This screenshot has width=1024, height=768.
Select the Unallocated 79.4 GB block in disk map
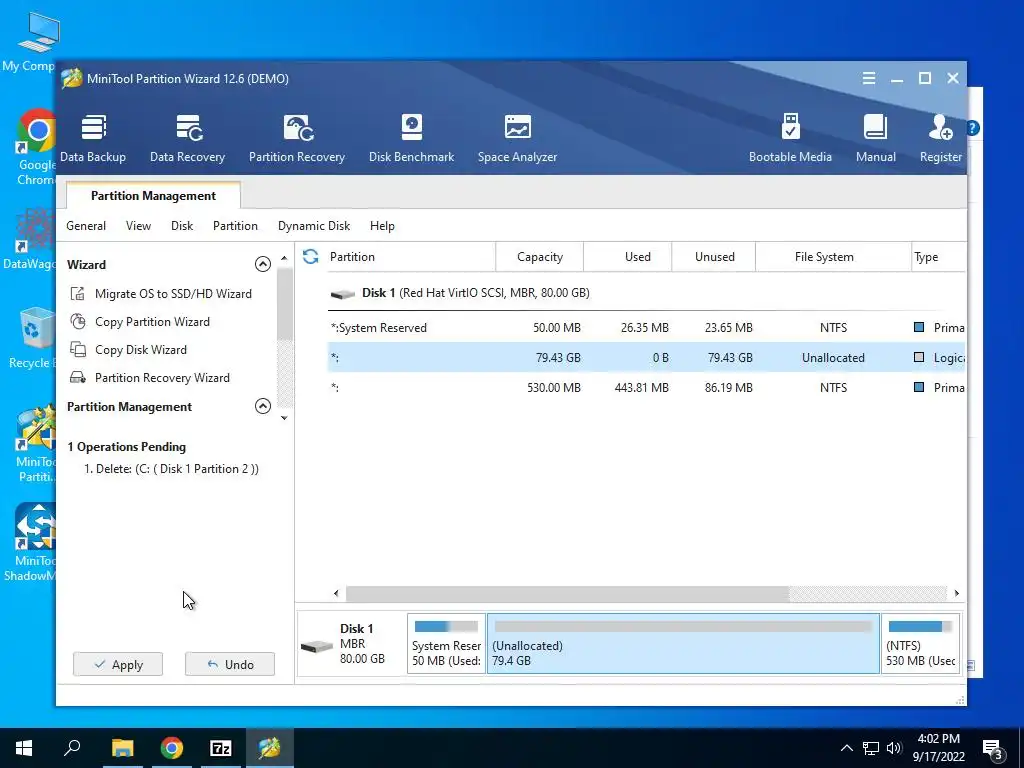683,643
